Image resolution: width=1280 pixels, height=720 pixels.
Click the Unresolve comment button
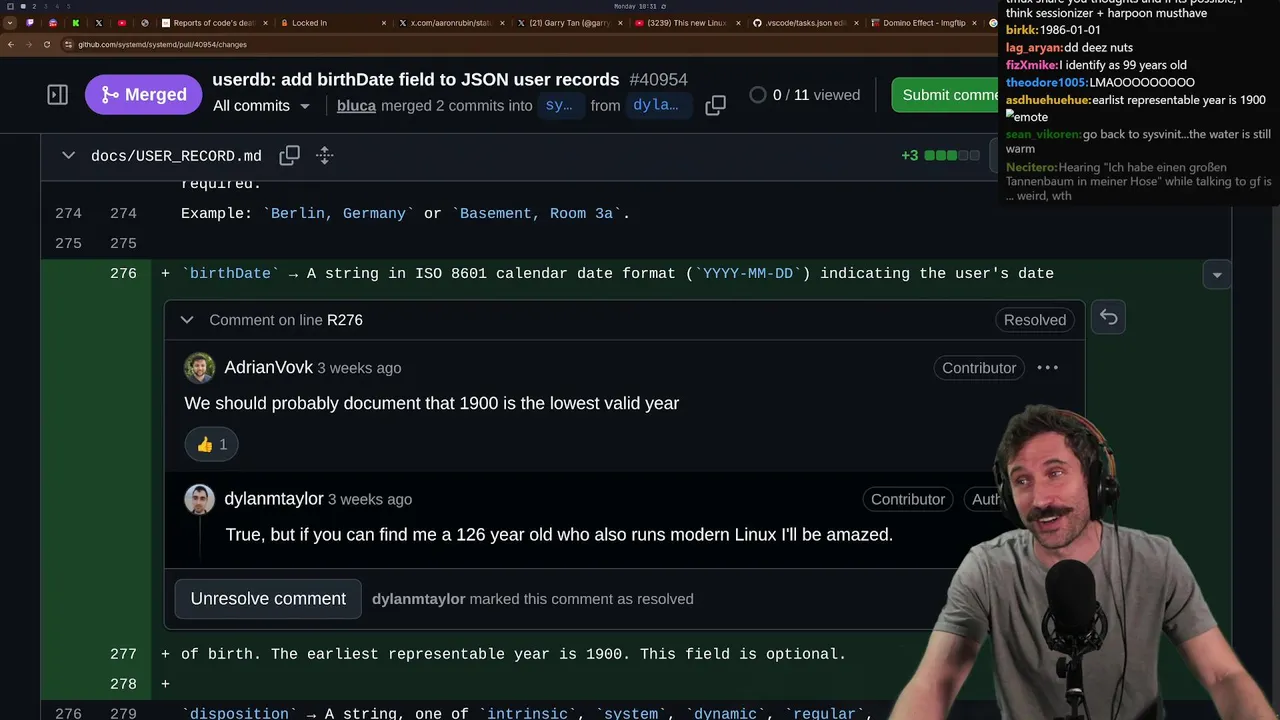pos(268,599)
